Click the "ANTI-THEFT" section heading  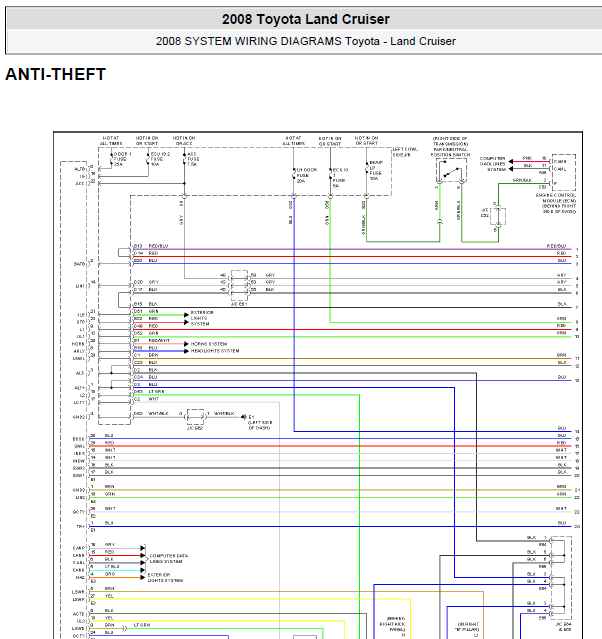point(55,75)
